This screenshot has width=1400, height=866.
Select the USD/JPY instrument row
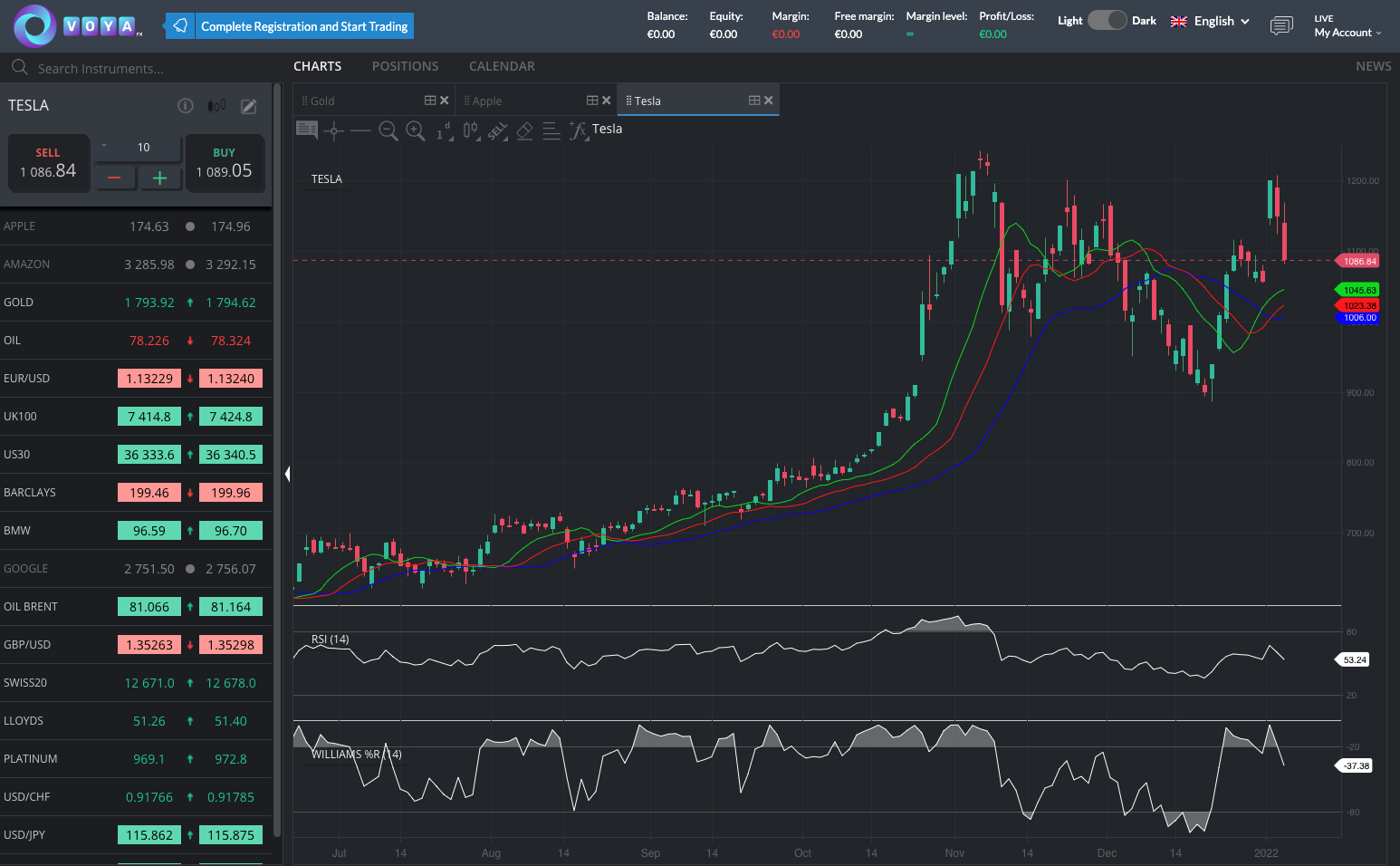[x=136, y=835]
